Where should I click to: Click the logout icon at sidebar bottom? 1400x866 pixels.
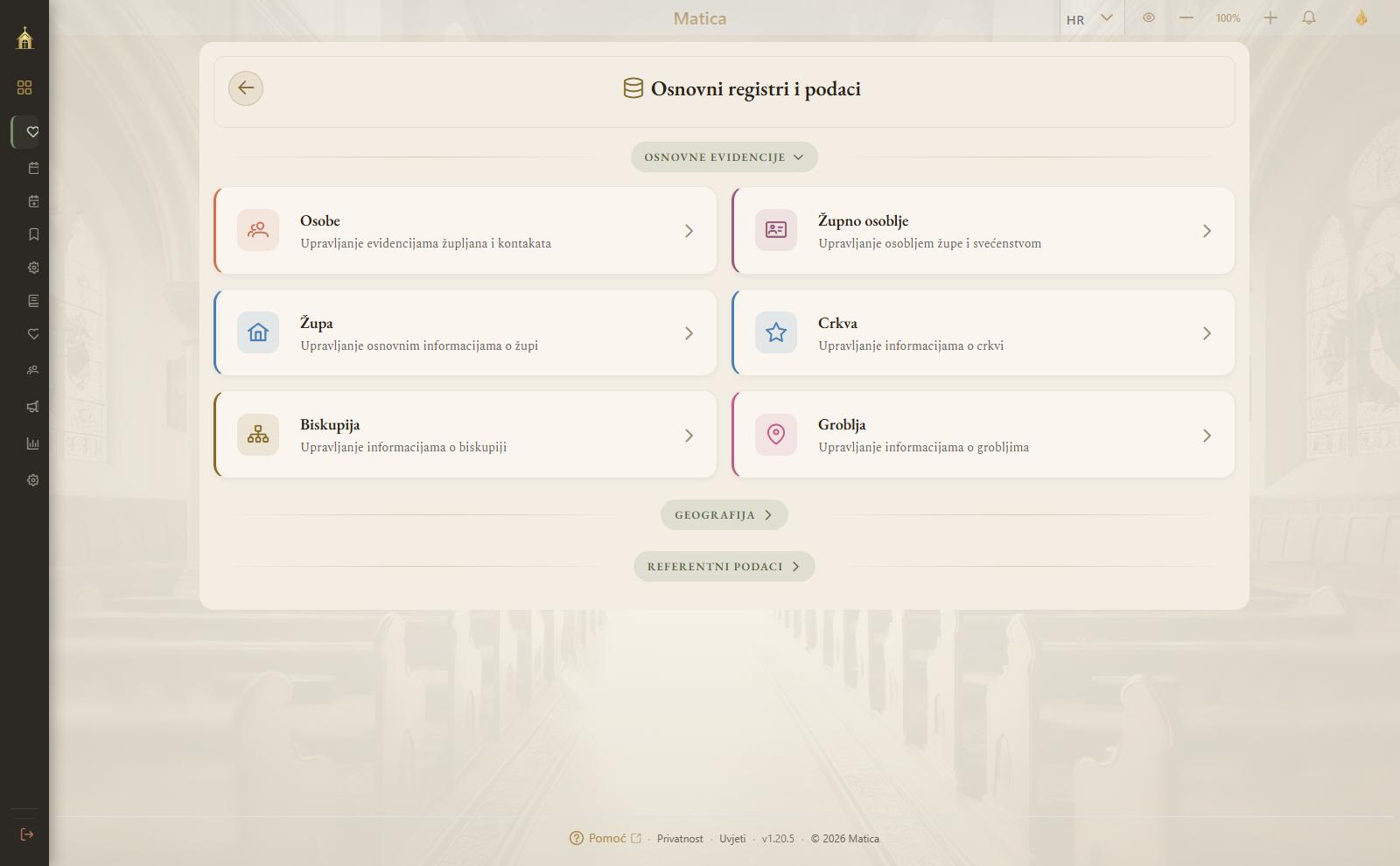click(x=27, y=835)
